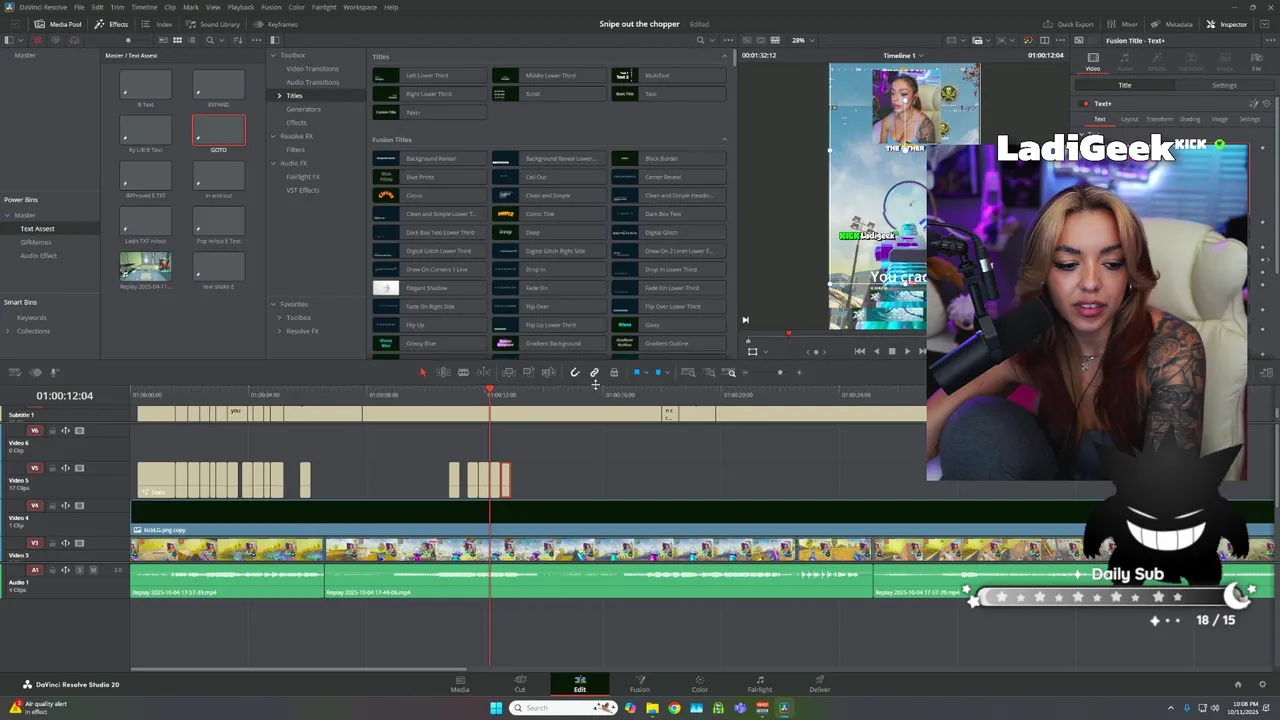Toggle the V6 track destination button
1280x720 pixels.
click(35, 431)
